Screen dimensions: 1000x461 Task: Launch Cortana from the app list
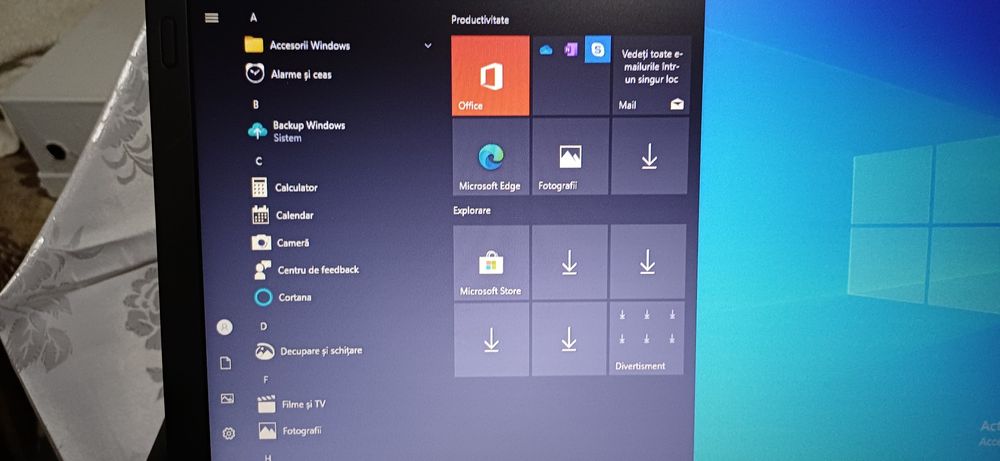(x=283, y=297)
